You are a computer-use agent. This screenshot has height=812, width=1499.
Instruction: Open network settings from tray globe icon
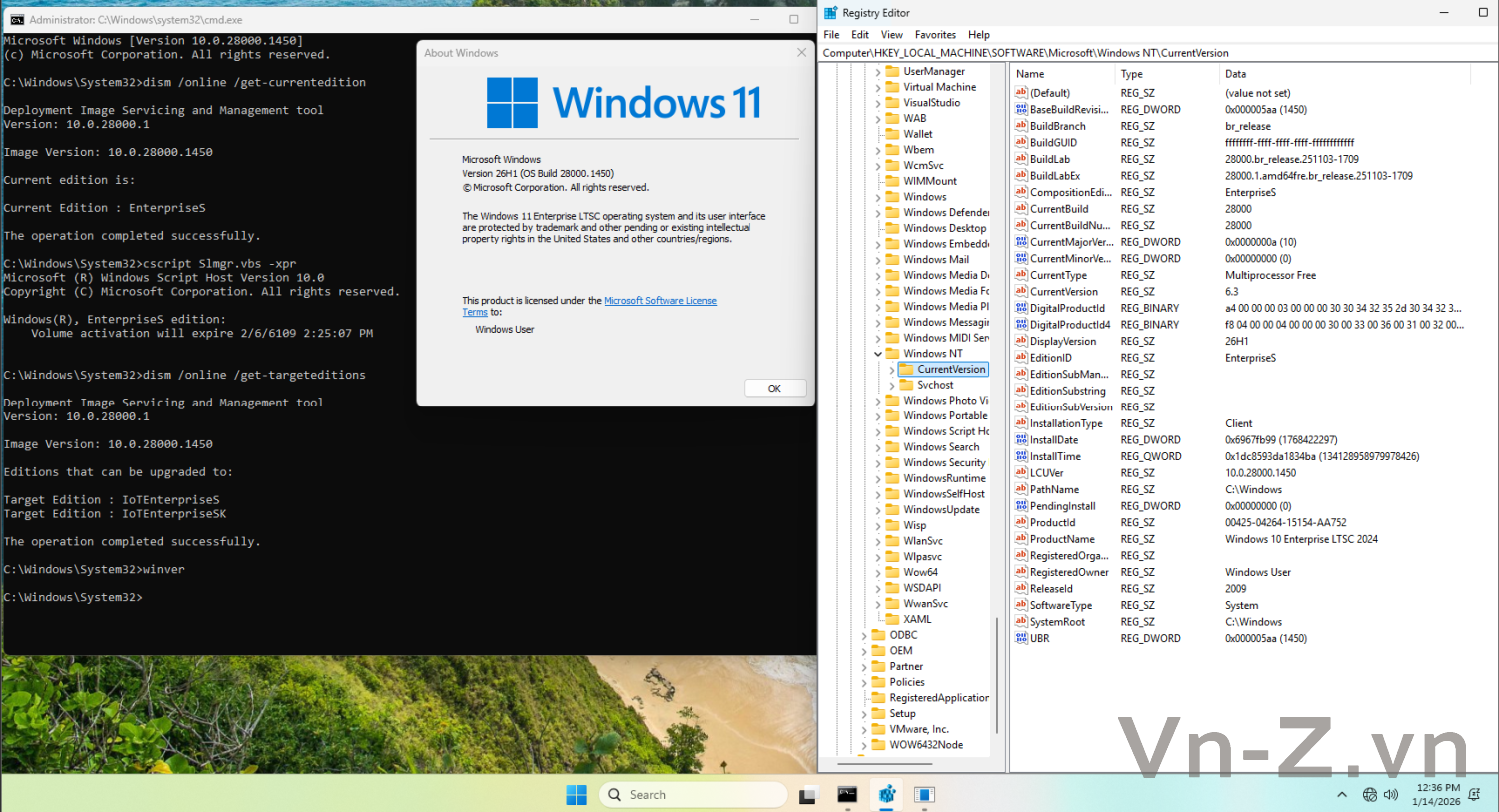[1370, 795]
